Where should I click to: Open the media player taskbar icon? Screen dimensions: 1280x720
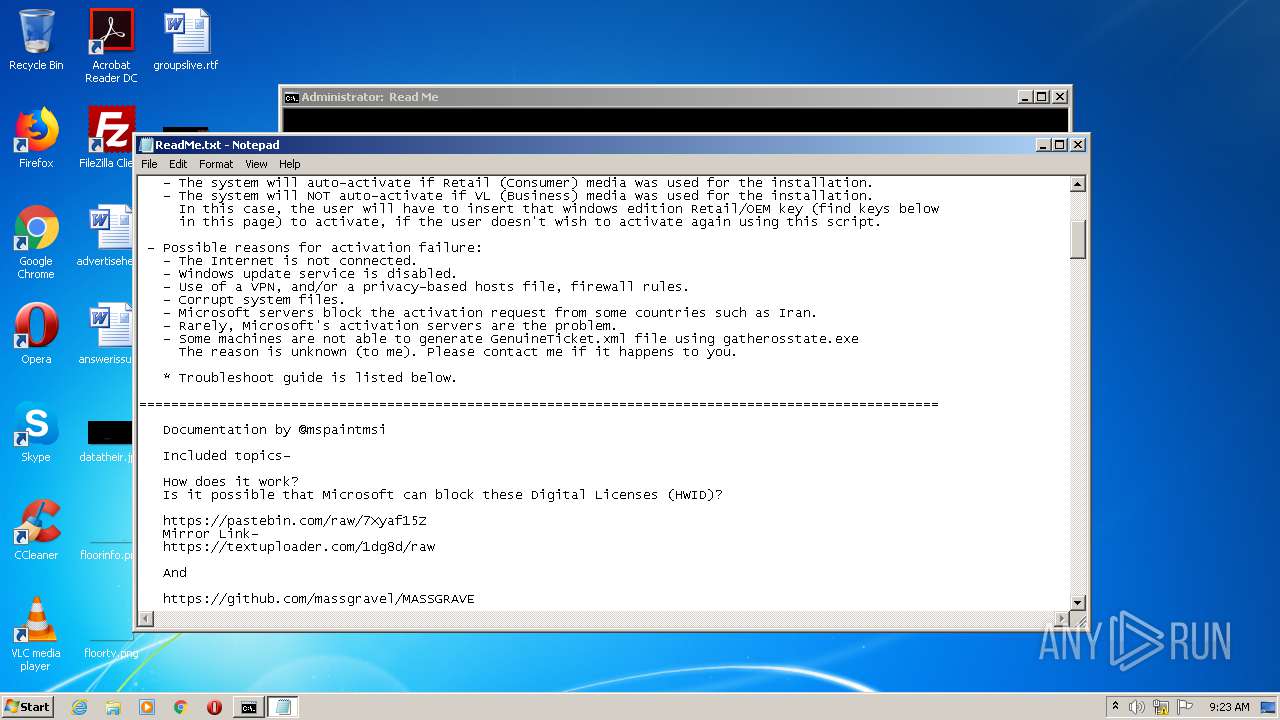point(147,707)
